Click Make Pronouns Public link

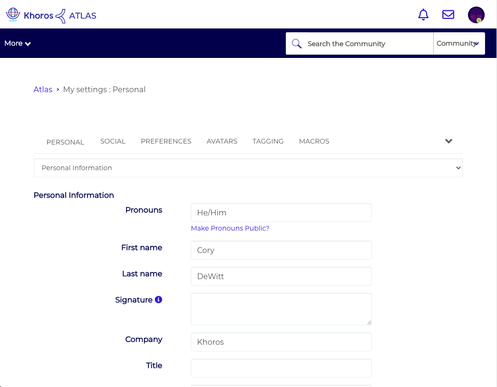pos(230,228)
